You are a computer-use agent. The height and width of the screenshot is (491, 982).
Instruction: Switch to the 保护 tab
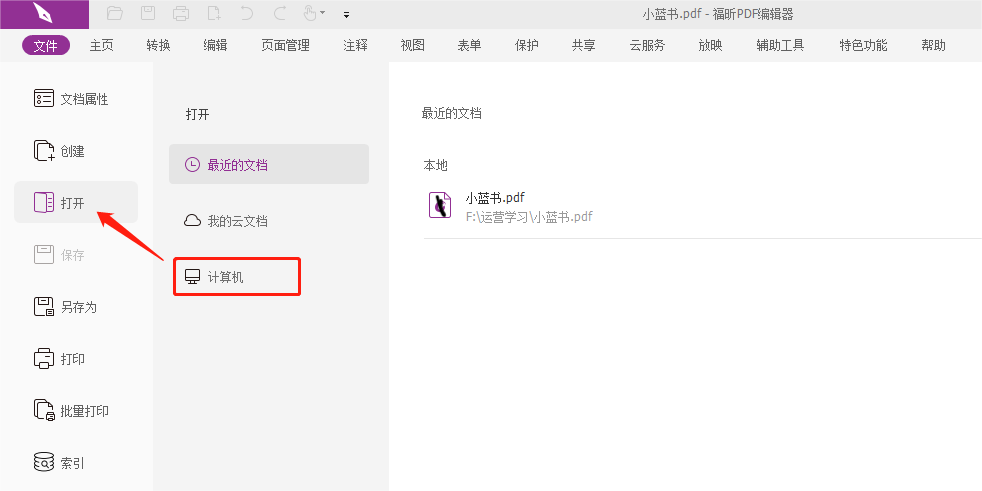pyautogui.click(x=527, y=46)
